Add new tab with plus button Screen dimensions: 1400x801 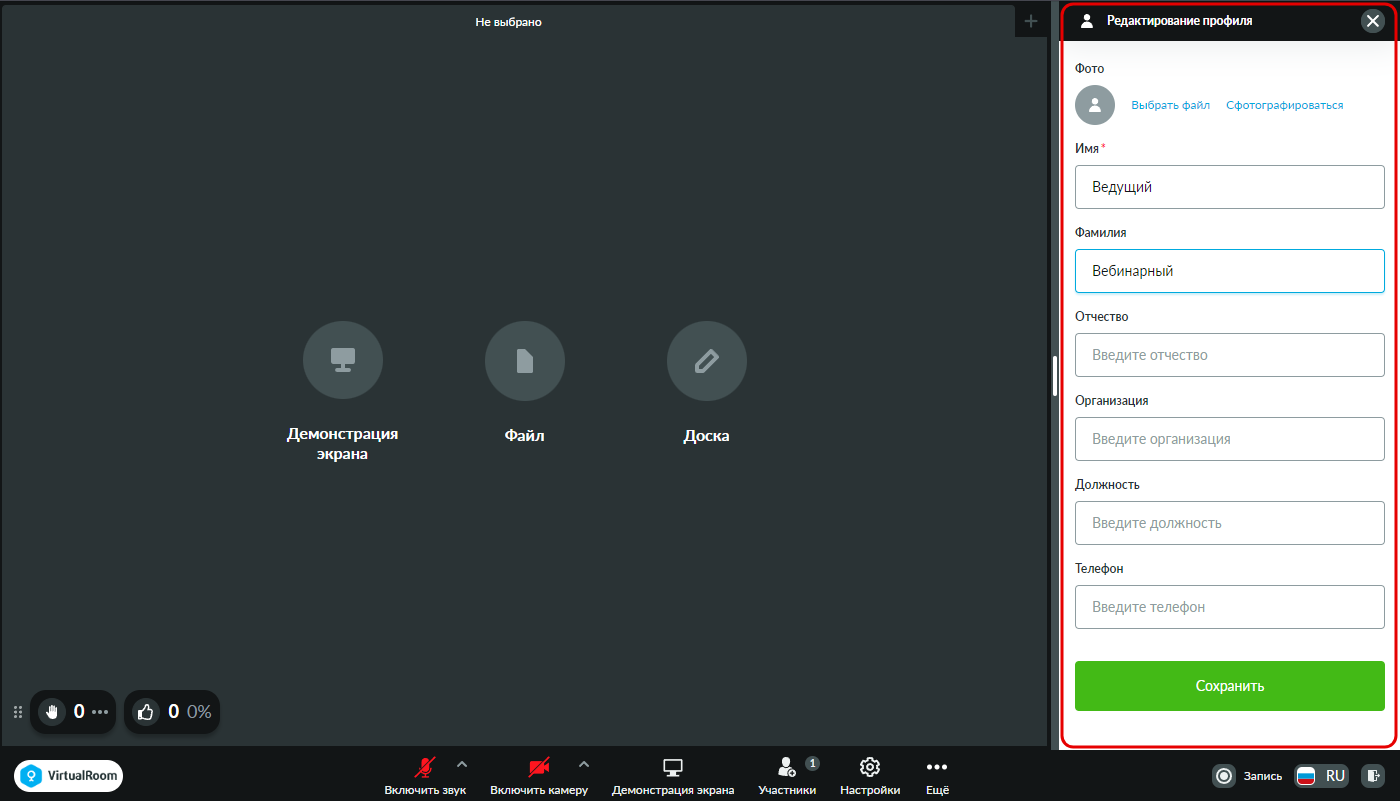(x=1031, y=21)
